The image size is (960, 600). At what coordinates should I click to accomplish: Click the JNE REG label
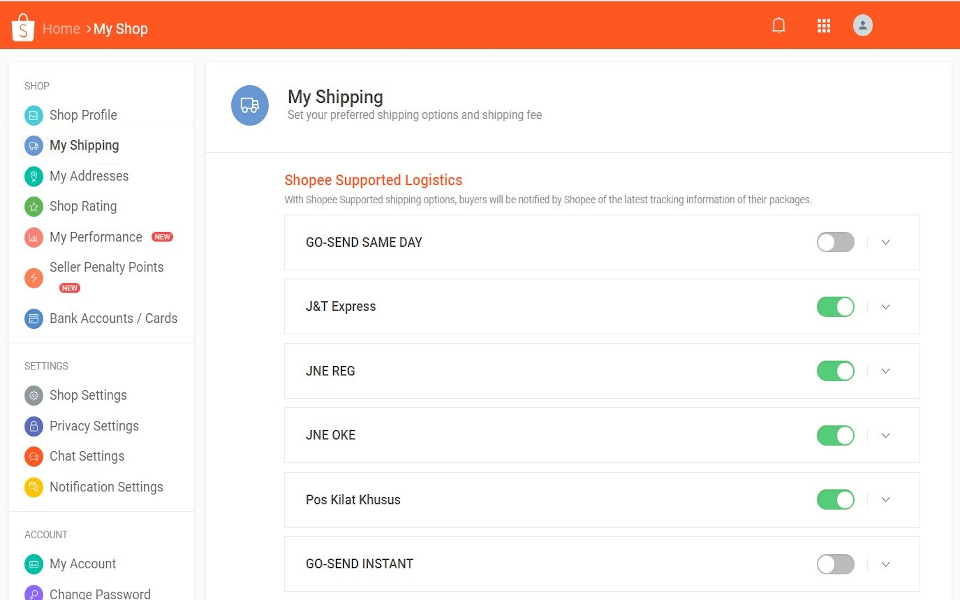tap(331, 371)
